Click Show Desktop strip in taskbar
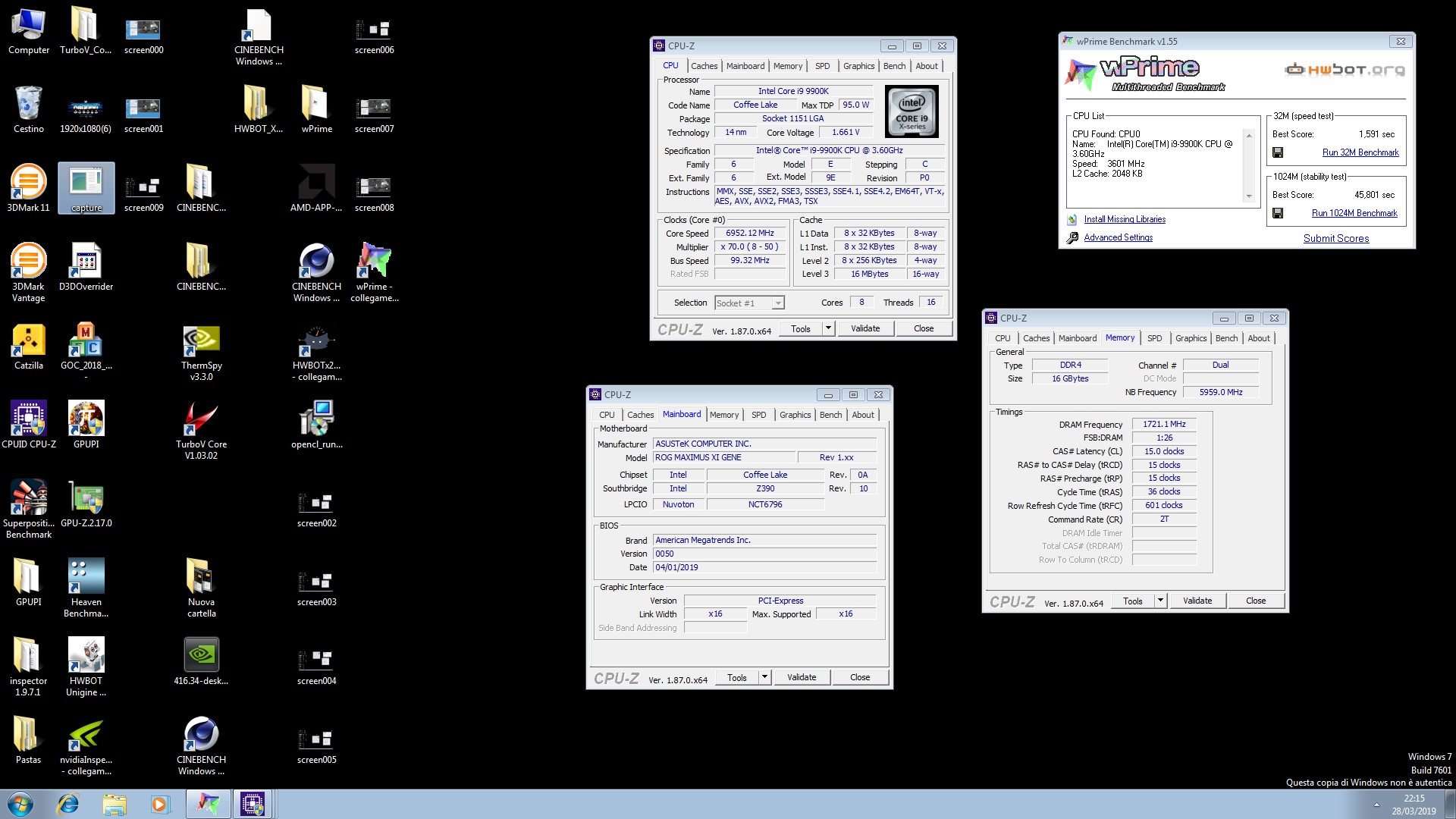Image resolution: width=1456 pixels, height=819 pixels. click(1450, 804)
